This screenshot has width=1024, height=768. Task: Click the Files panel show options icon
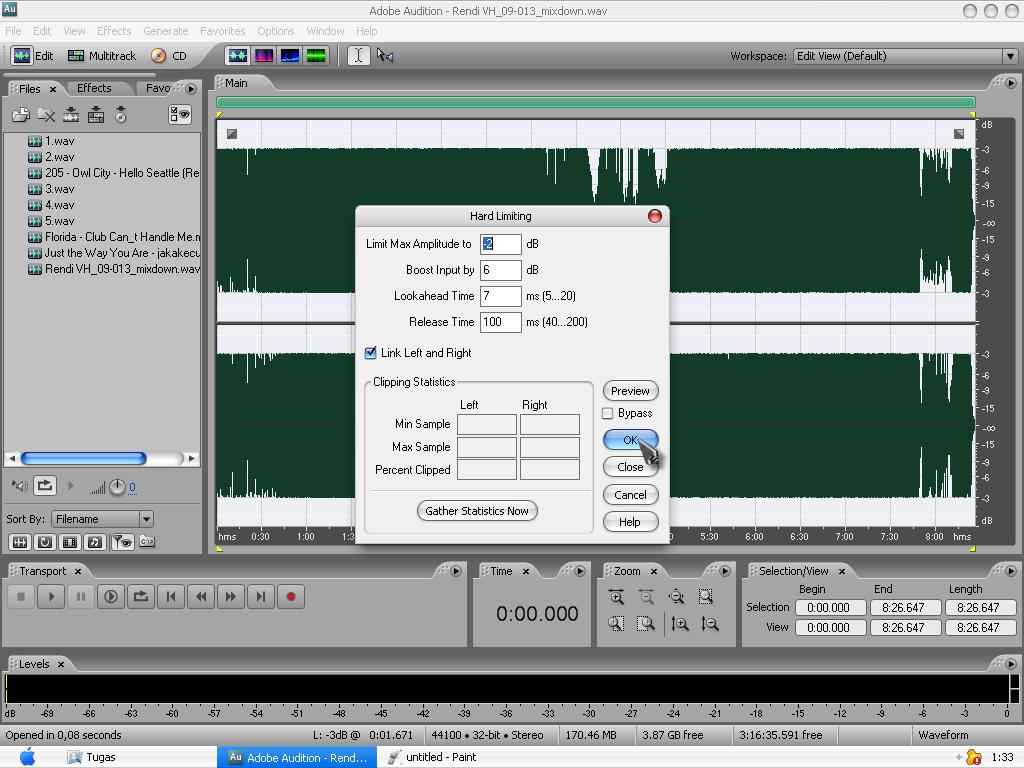click(180, 115)
